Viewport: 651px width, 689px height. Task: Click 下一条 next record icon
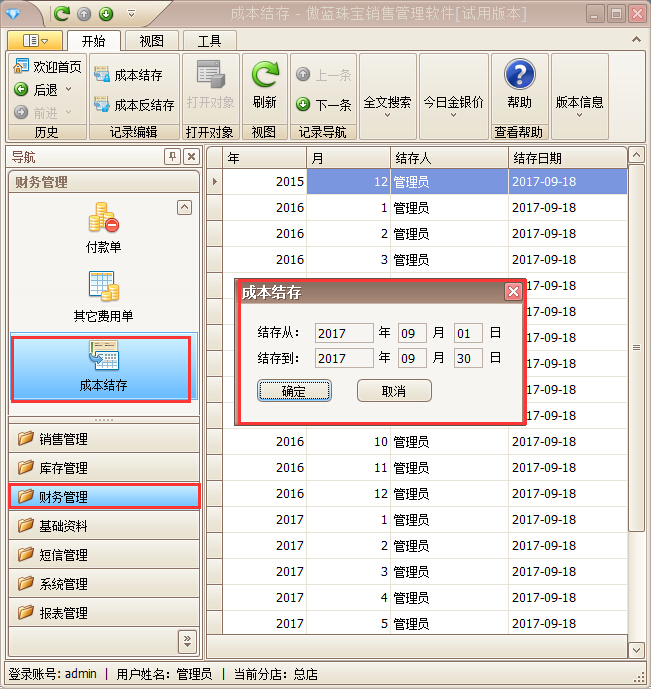click(303, 104)
